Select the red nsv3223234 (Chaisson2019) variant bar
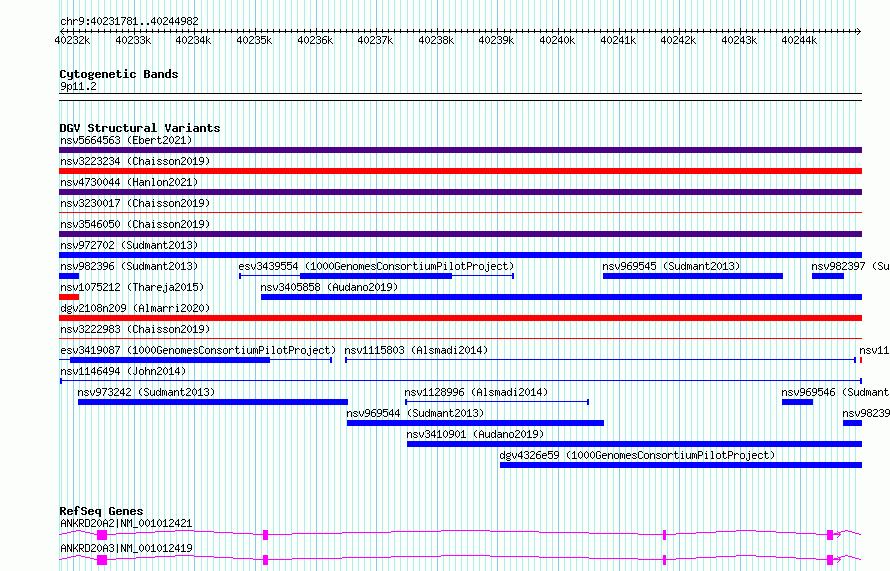 pyautogui.click(x=460, y=171)
